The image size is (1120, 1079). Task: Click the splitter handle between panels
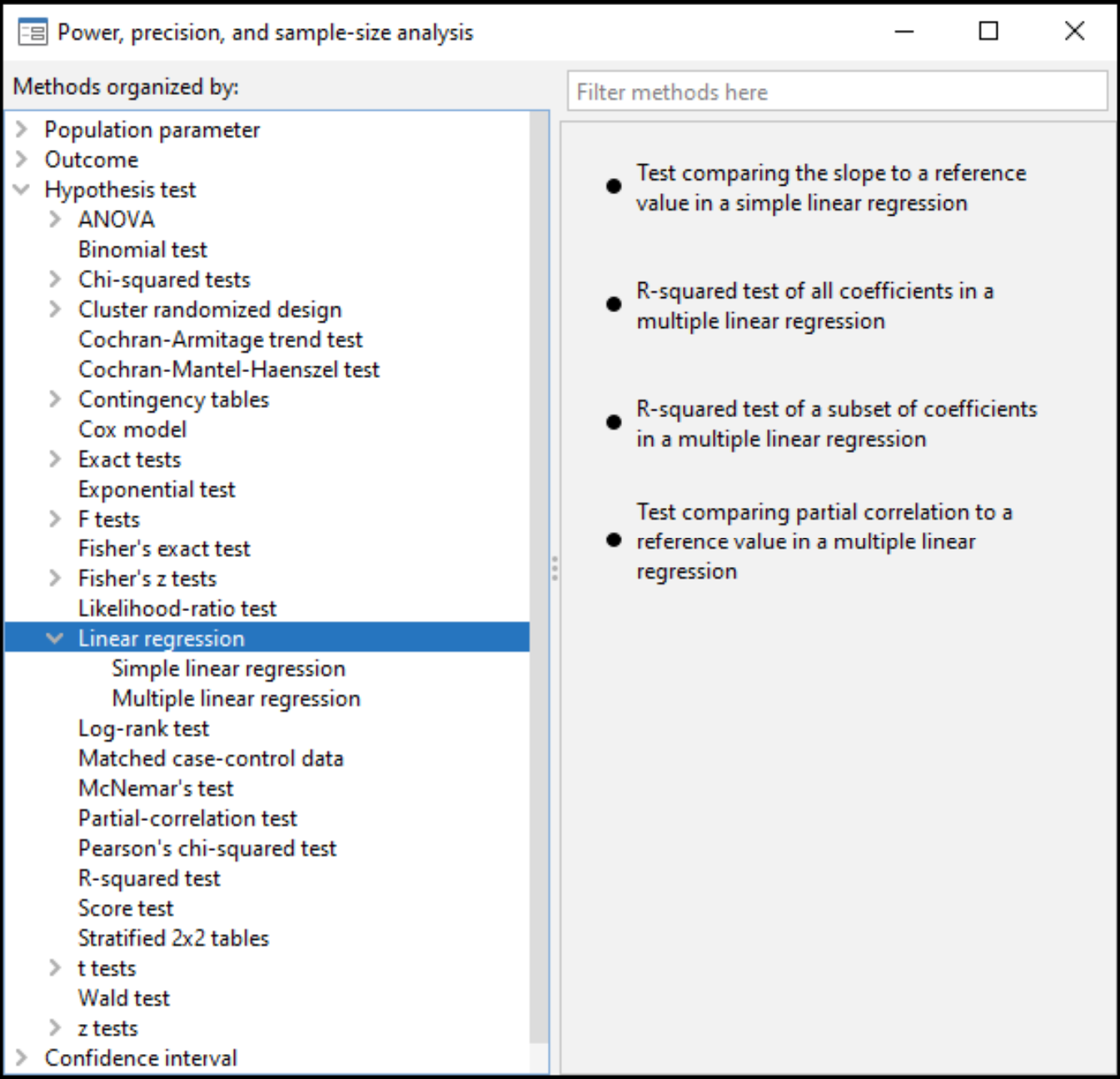coord(555,568)
